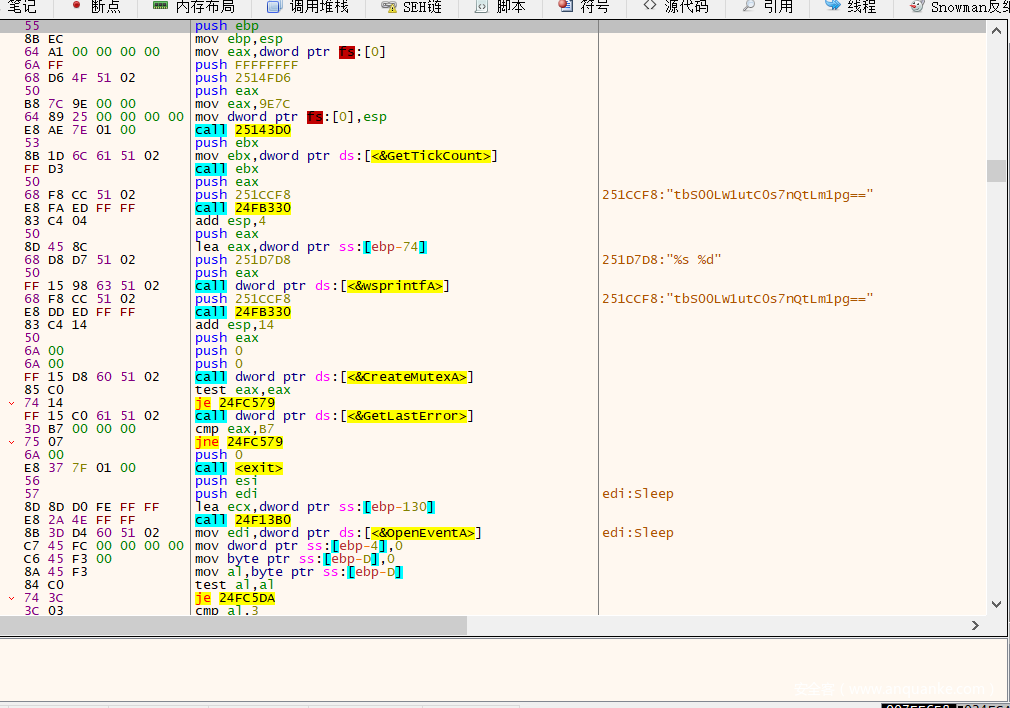This screenshot has width=1010, height=708.
Task: Click the Threads tab arrow icon
Action: tap(832, 6)
